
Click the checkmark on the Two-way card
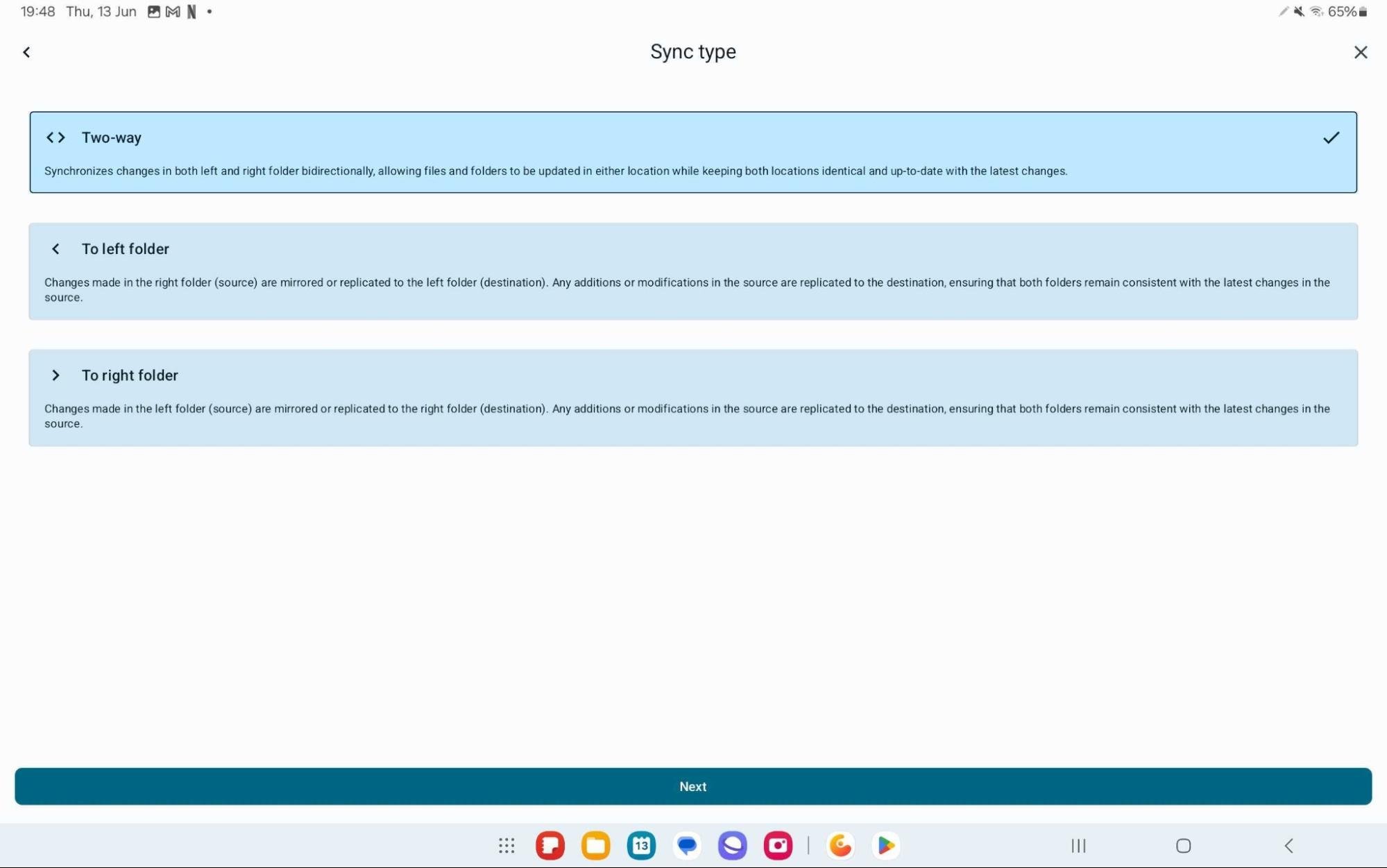[1330, 137]
